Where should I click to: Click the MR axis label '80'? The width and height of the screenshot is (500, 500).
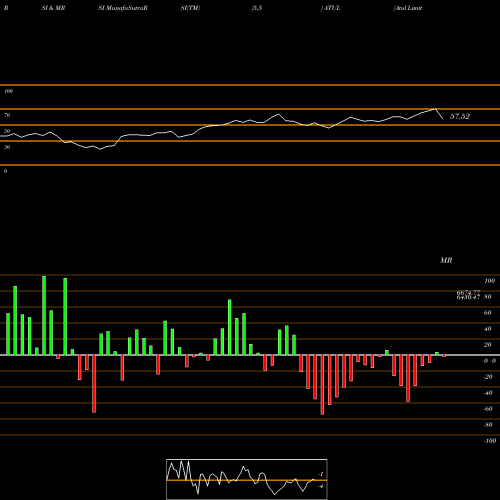tap(488, 297)
